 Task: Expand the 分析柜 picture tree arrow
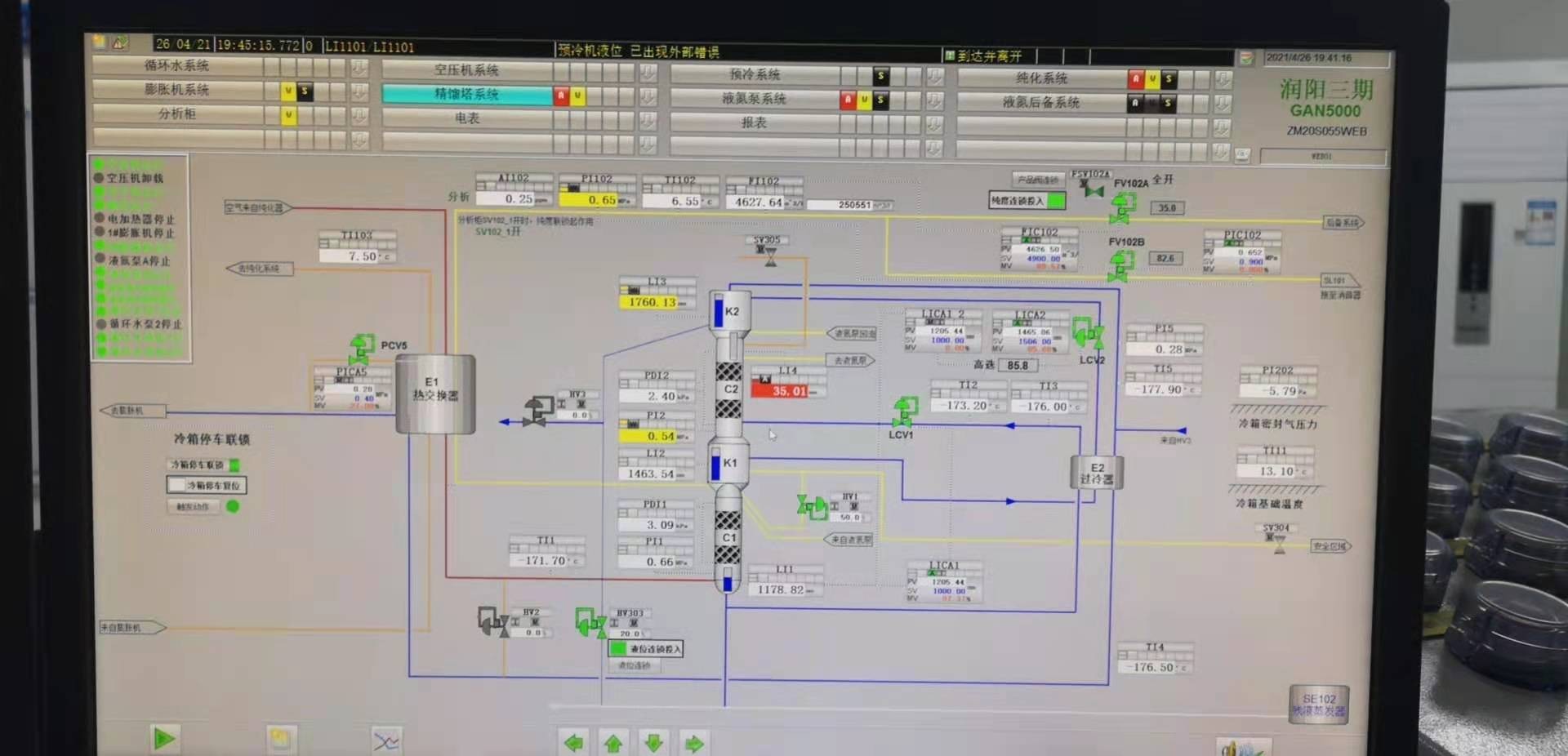pyautogui.click(x=359, y=115)
